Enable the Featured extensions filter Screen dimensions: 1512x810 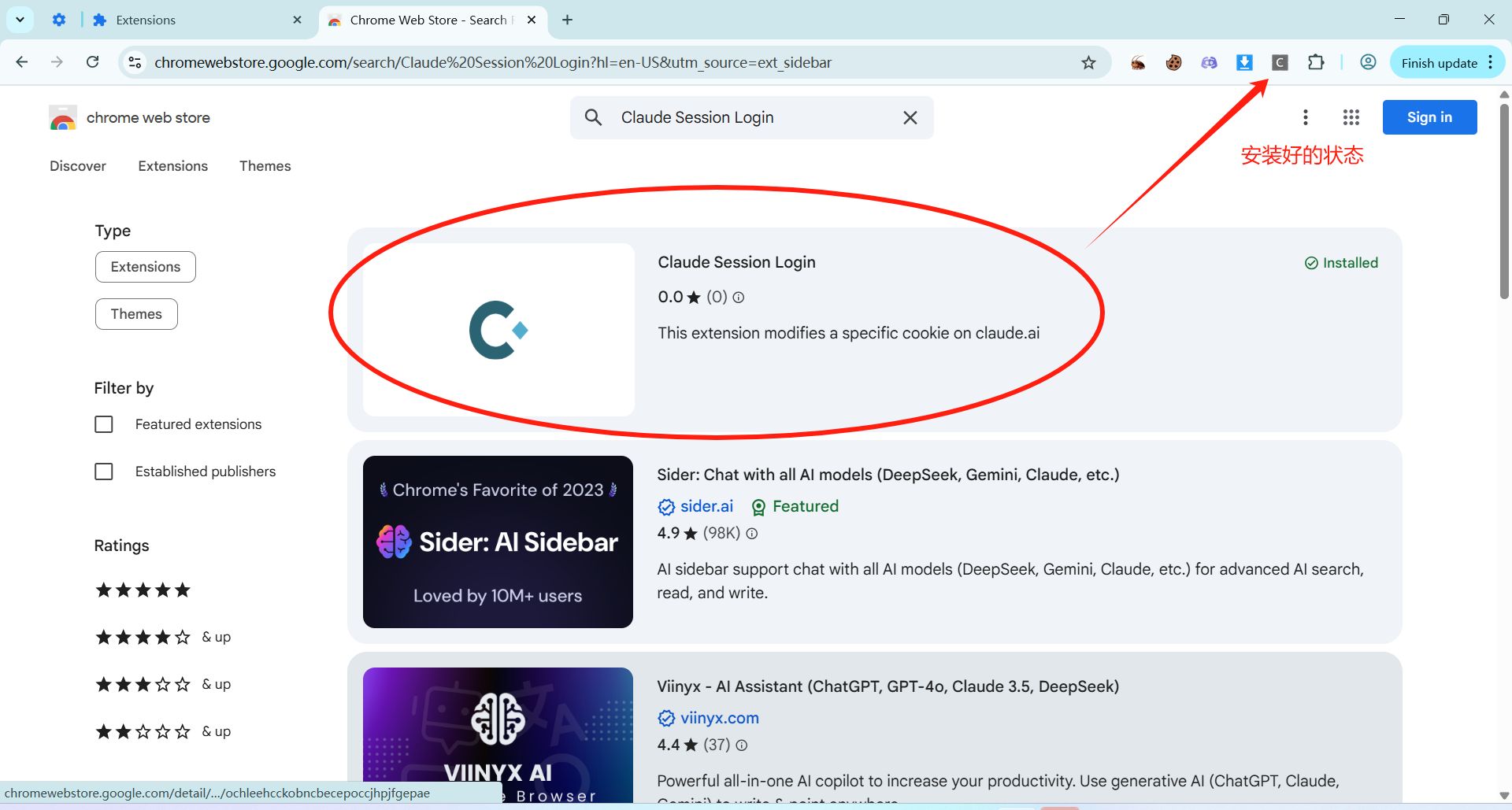tap(104, 424)
